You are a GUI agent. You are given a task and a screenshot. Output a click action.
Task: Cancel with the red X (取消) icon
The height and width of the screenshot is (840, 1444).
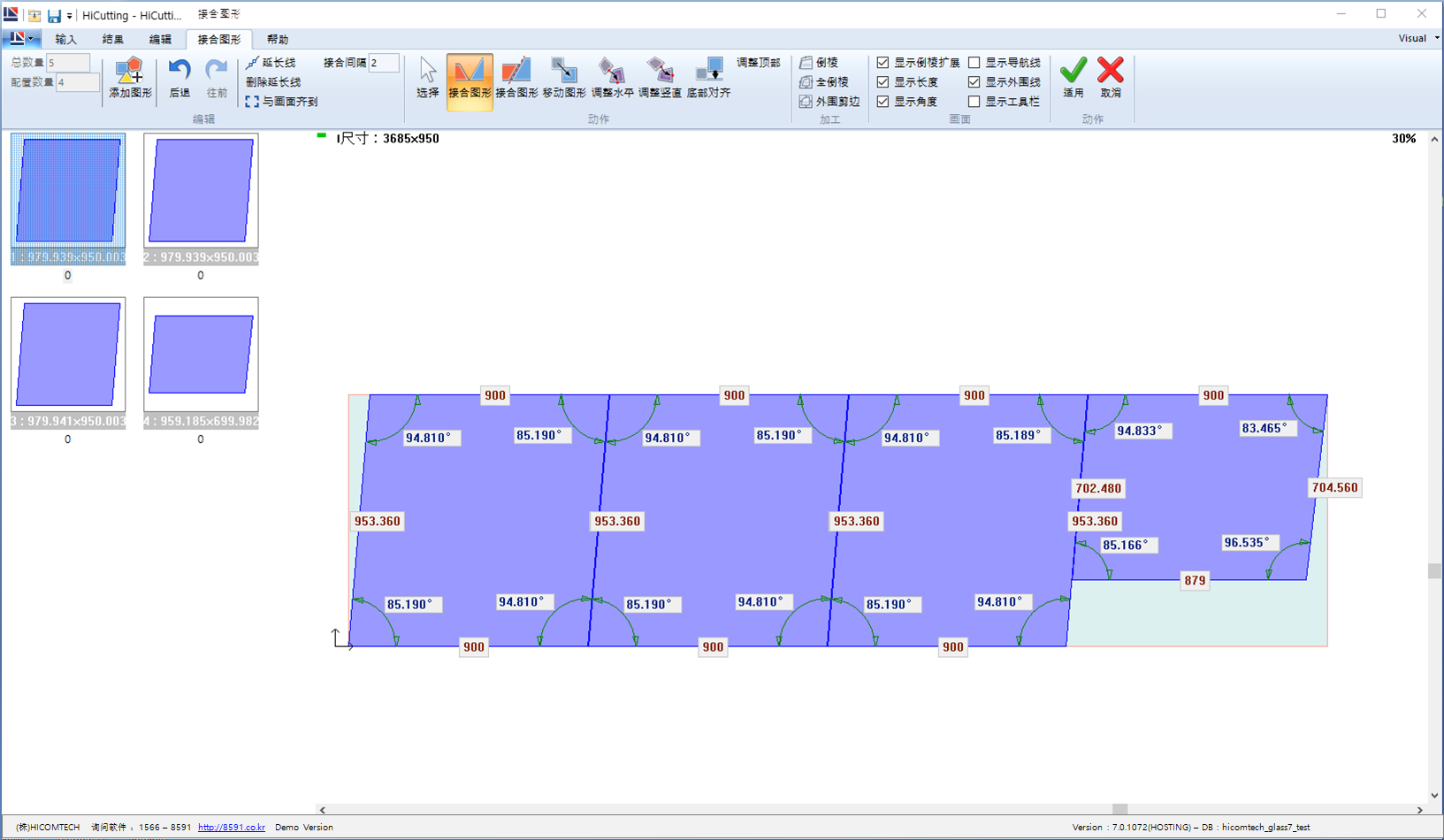pos(1111,72)
